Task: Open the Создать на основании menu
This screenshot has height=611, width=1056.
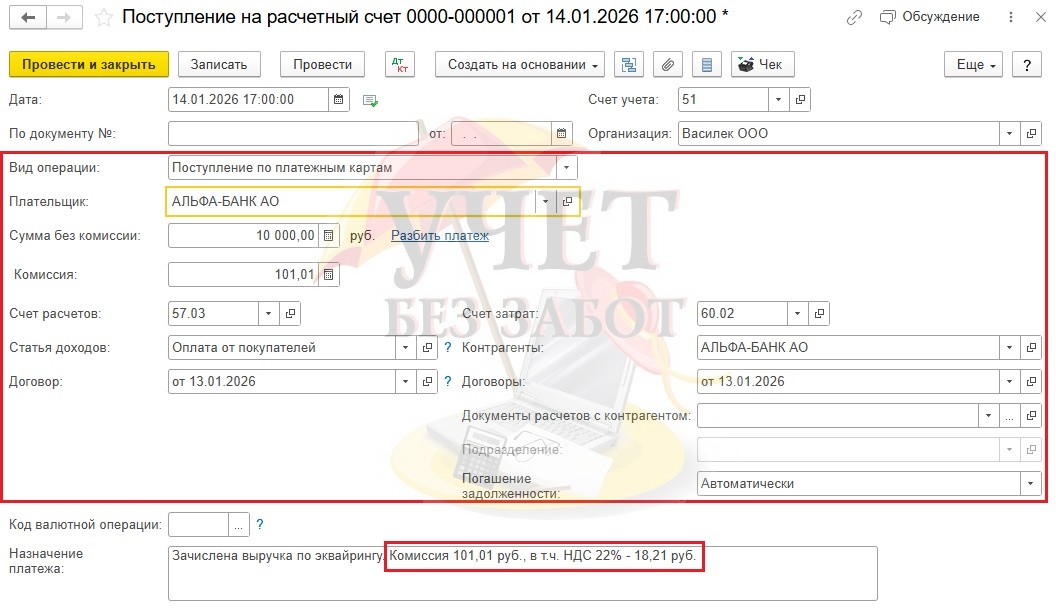Action: (519, 64)
